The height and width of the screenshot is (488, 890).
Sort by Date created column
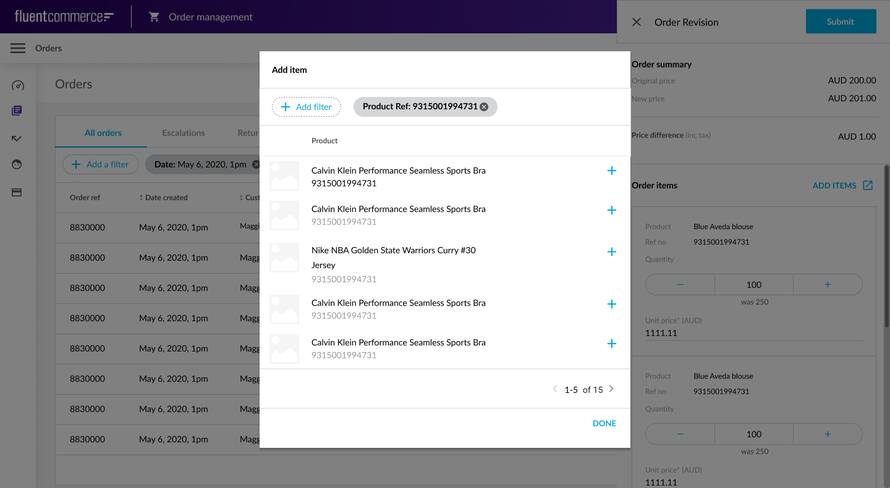(x=164, y=198)
